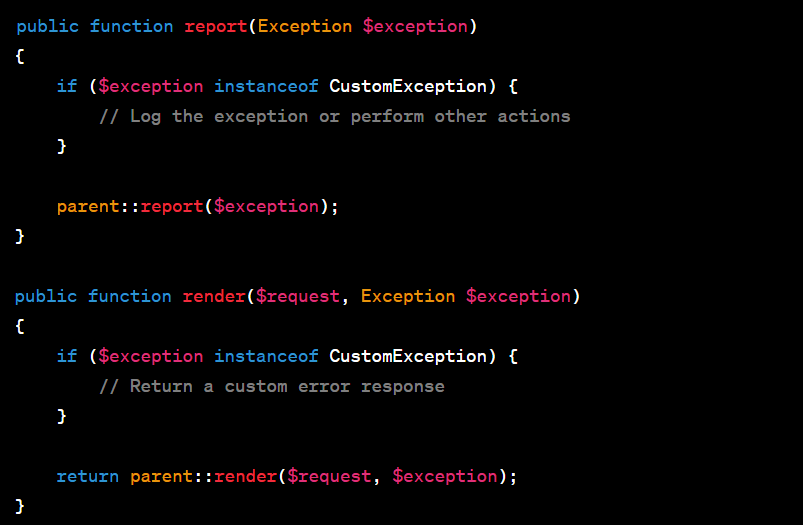Click the first 'public' keyword

pyautogui.click(x=48, y=27)
